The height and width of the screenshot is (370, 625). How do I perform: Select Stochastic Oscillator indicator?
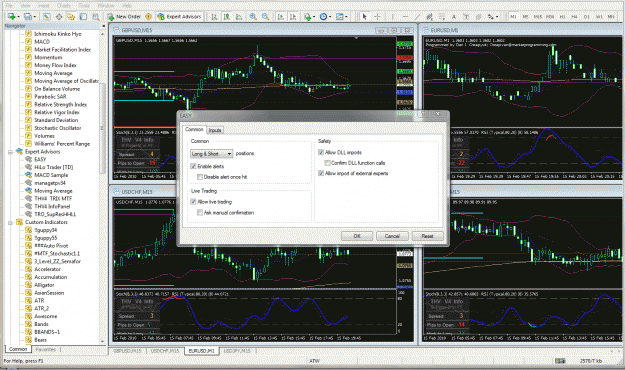tap(58, 128)
